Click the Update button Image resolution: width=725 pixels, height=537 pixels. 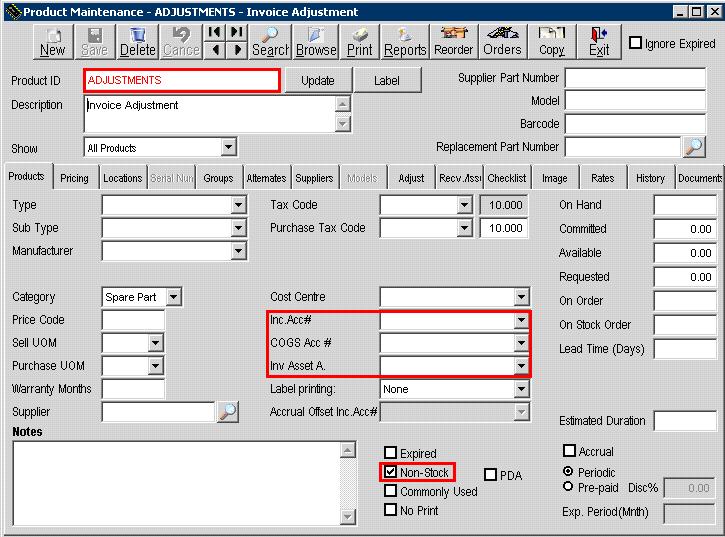coord(317,81)
